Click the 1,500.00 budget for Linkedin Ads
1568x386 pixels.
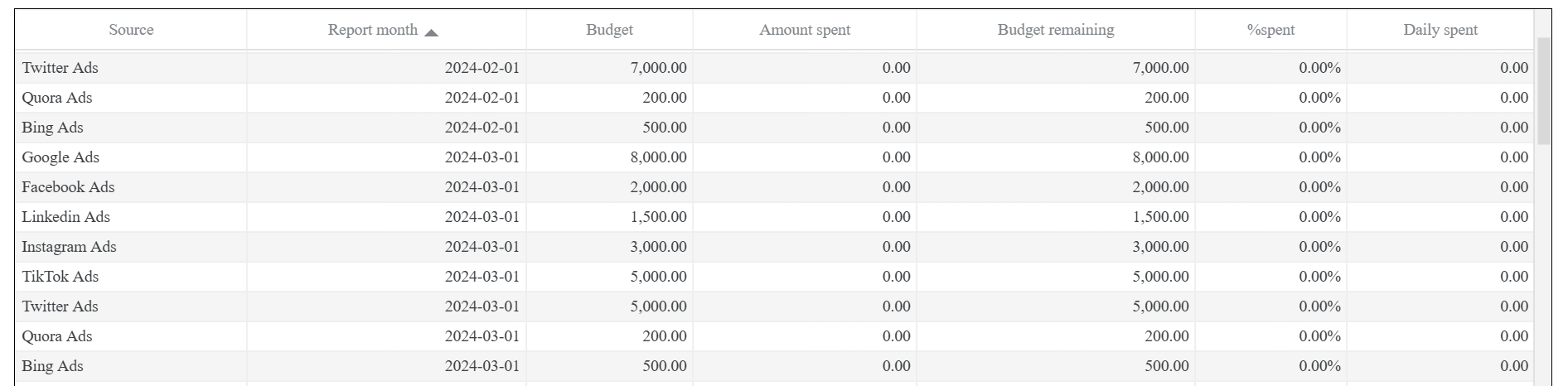658,217
